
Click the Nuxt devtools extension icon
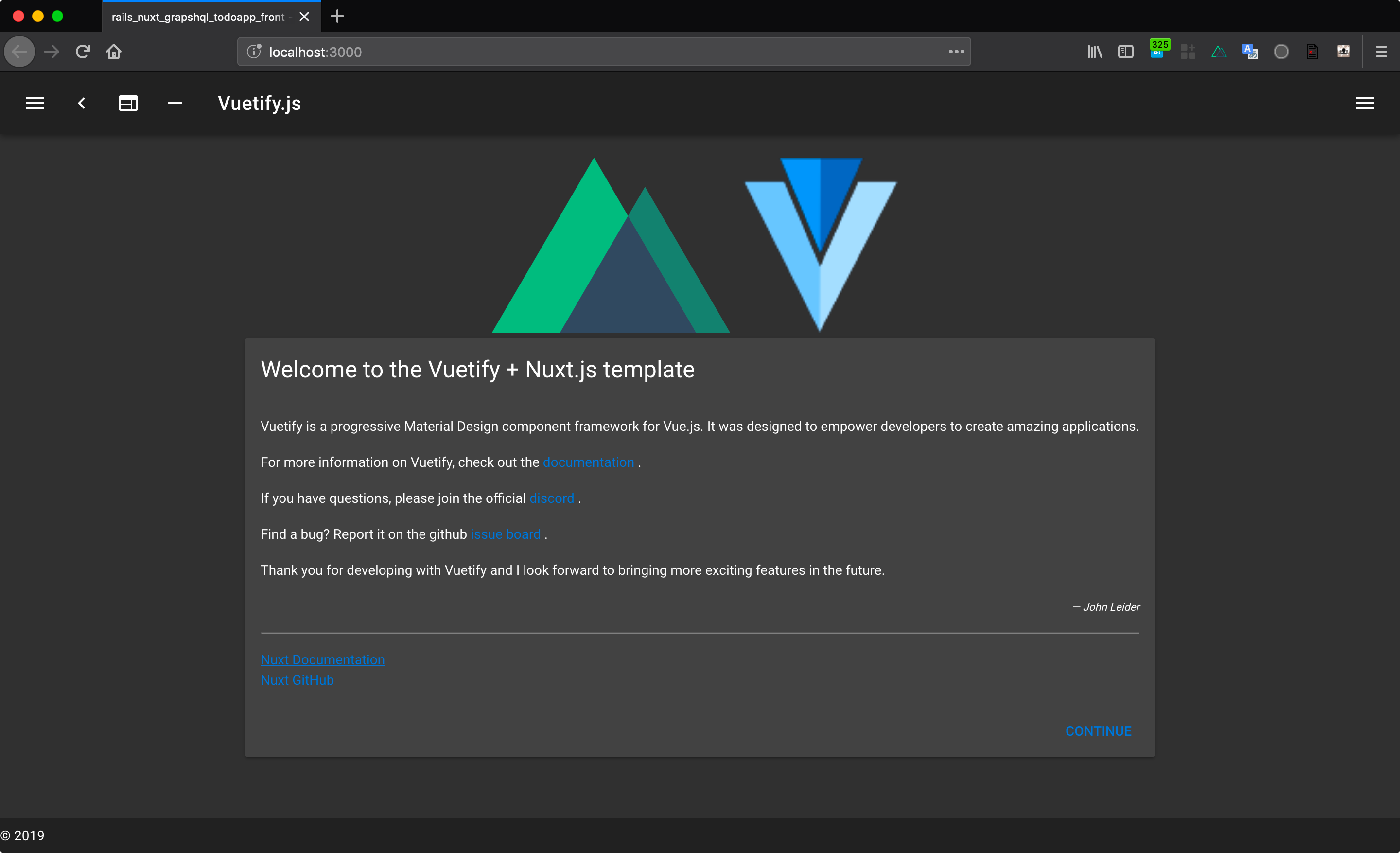[x=1218, y=52]
